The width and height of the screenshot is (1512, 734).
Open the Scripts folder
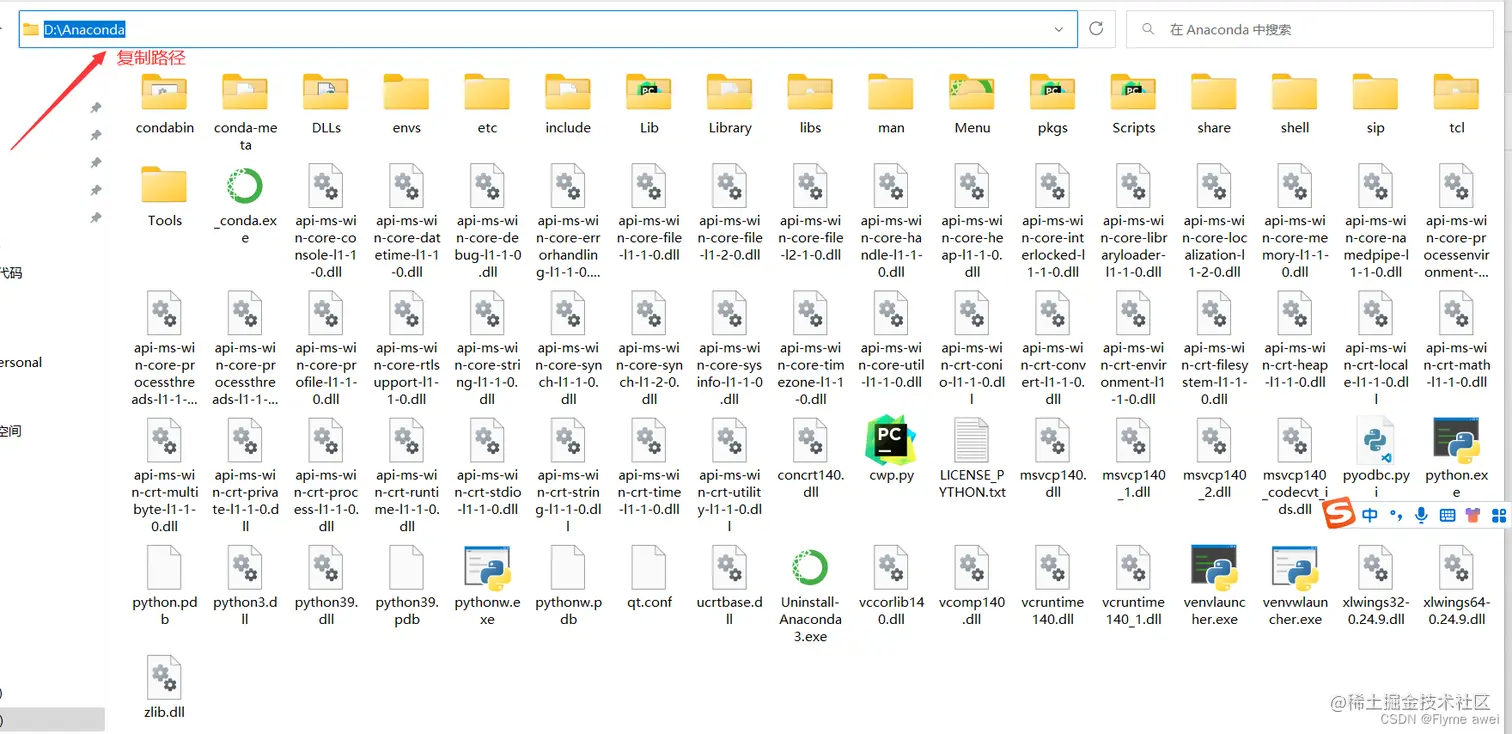pos(1134,104)
